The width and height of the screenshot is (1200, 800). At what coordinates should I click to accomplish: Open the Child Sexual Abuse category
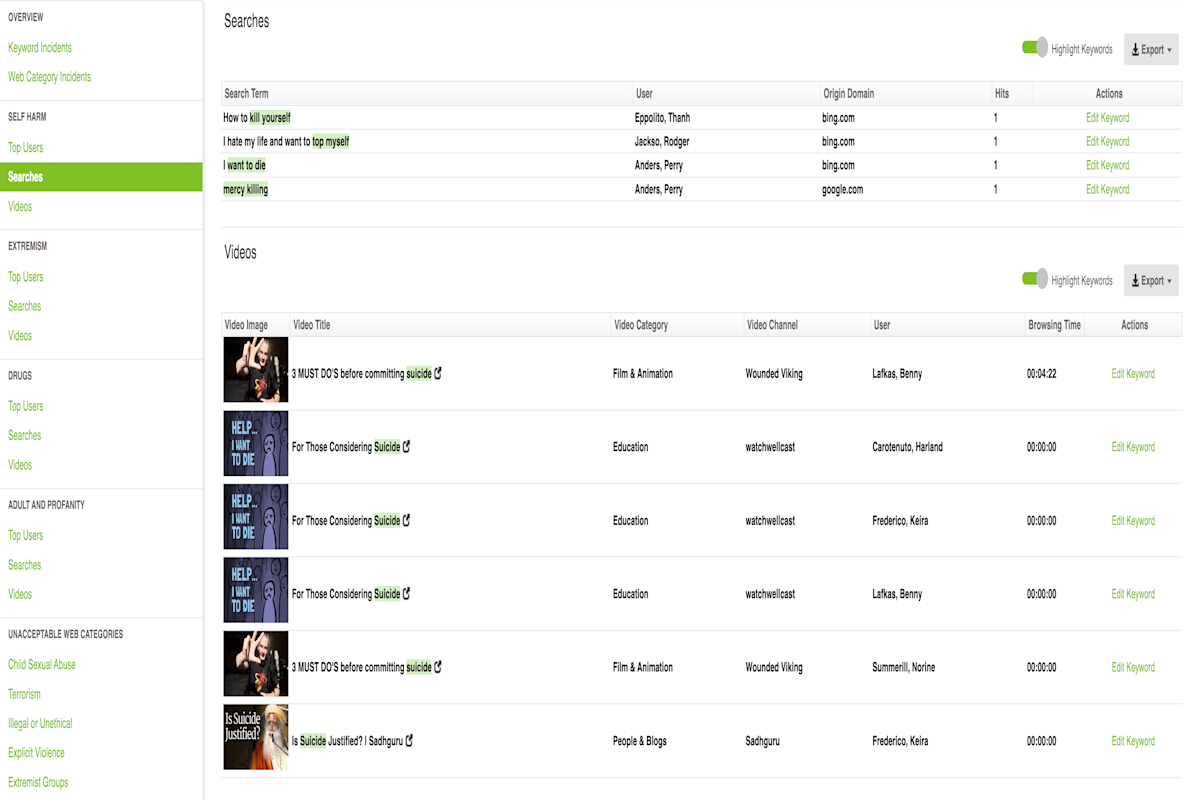click(41, 663)
